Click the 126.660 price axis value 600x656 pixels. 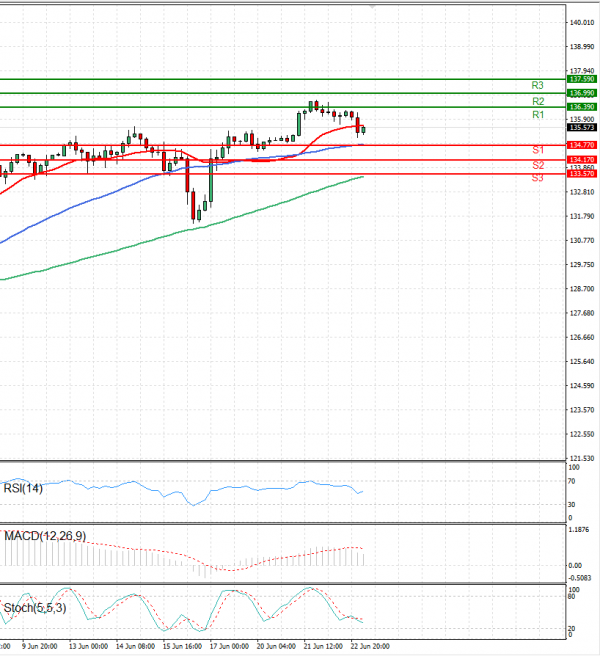pyautogui.click(x=582, y=338)
